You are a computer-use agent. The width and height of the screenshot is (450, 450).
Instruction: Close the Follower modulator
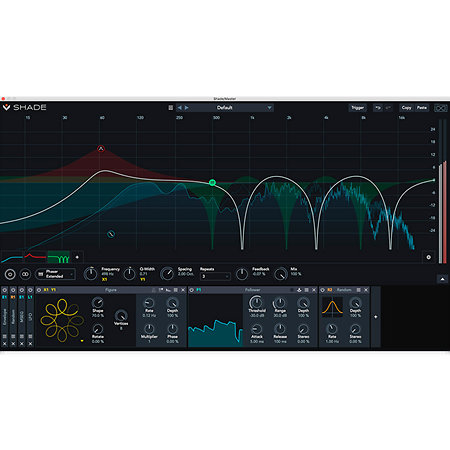pos(314,290)
